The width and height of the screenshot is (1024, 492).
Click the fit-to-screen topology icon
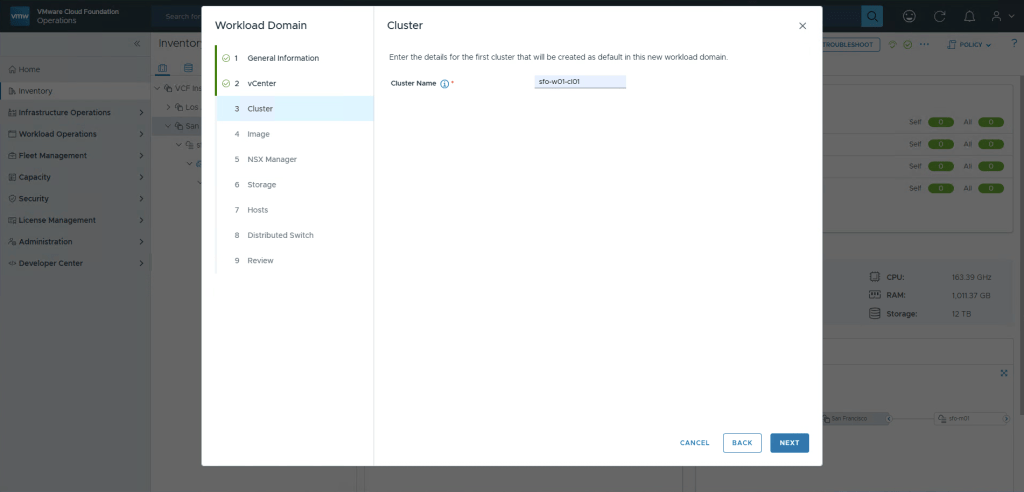pyautogui.click(x=1004, y=373)
